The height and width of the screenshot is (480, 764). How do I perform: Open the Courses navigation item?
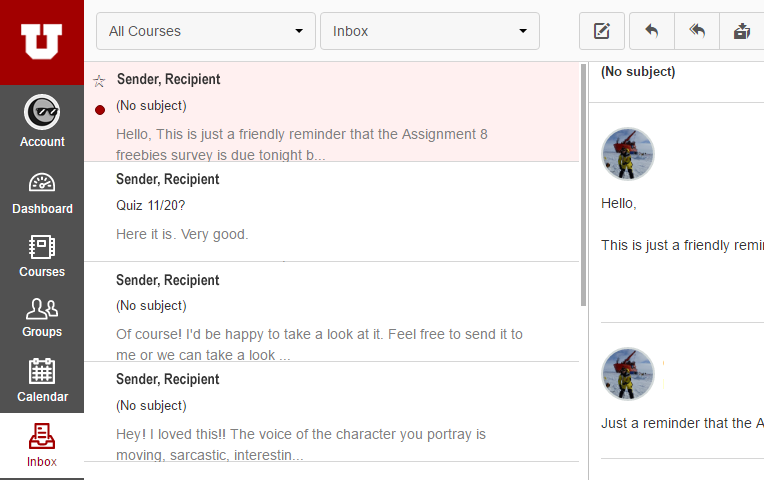42,256
